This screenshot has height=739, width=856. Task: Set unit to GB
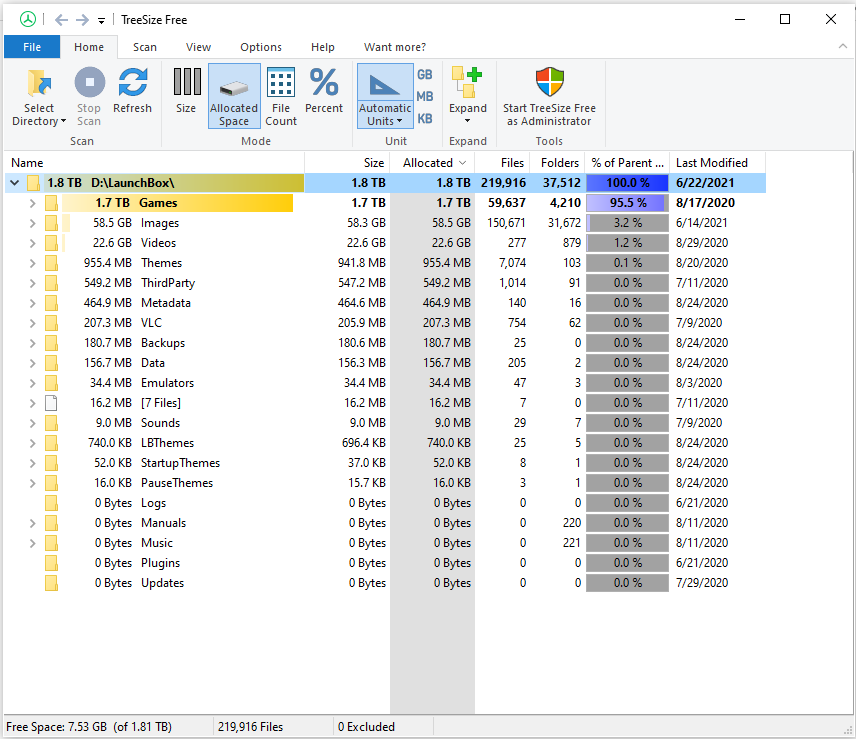[x=425, y=75]
